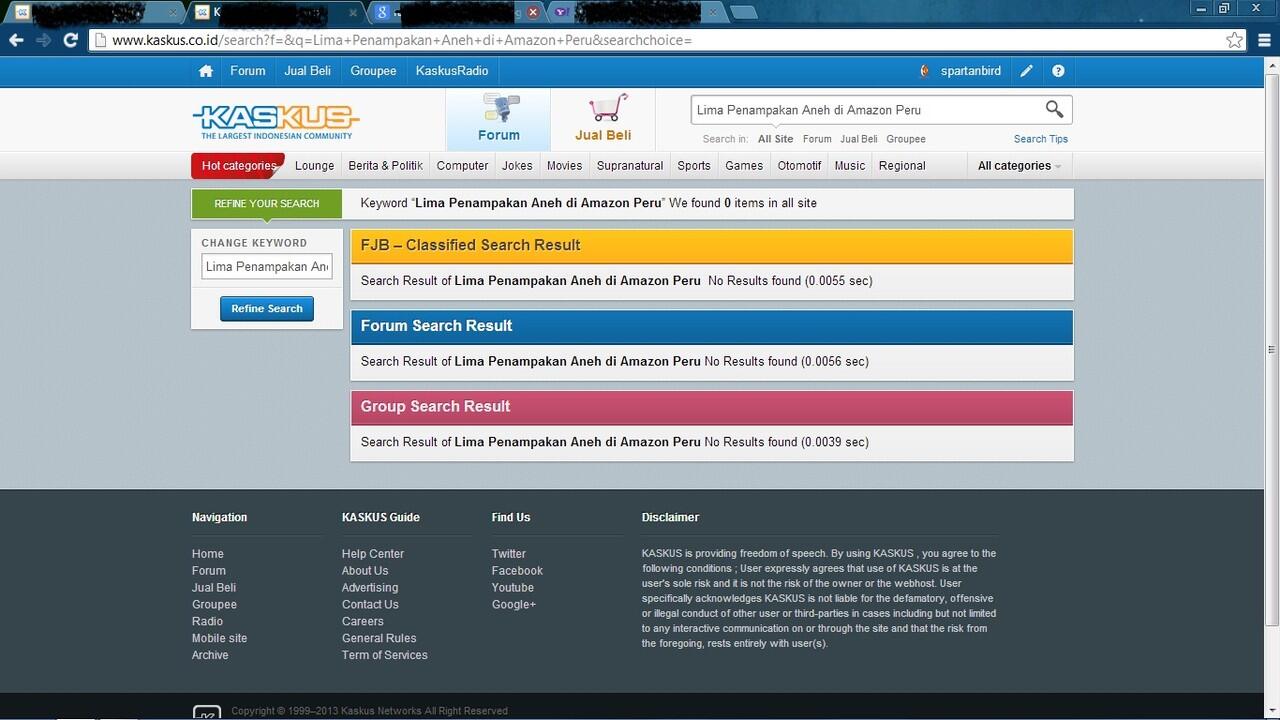Choose Groupee search scope
The height and width of the screenshot is (720, 1280).
(x=906, y=139)
